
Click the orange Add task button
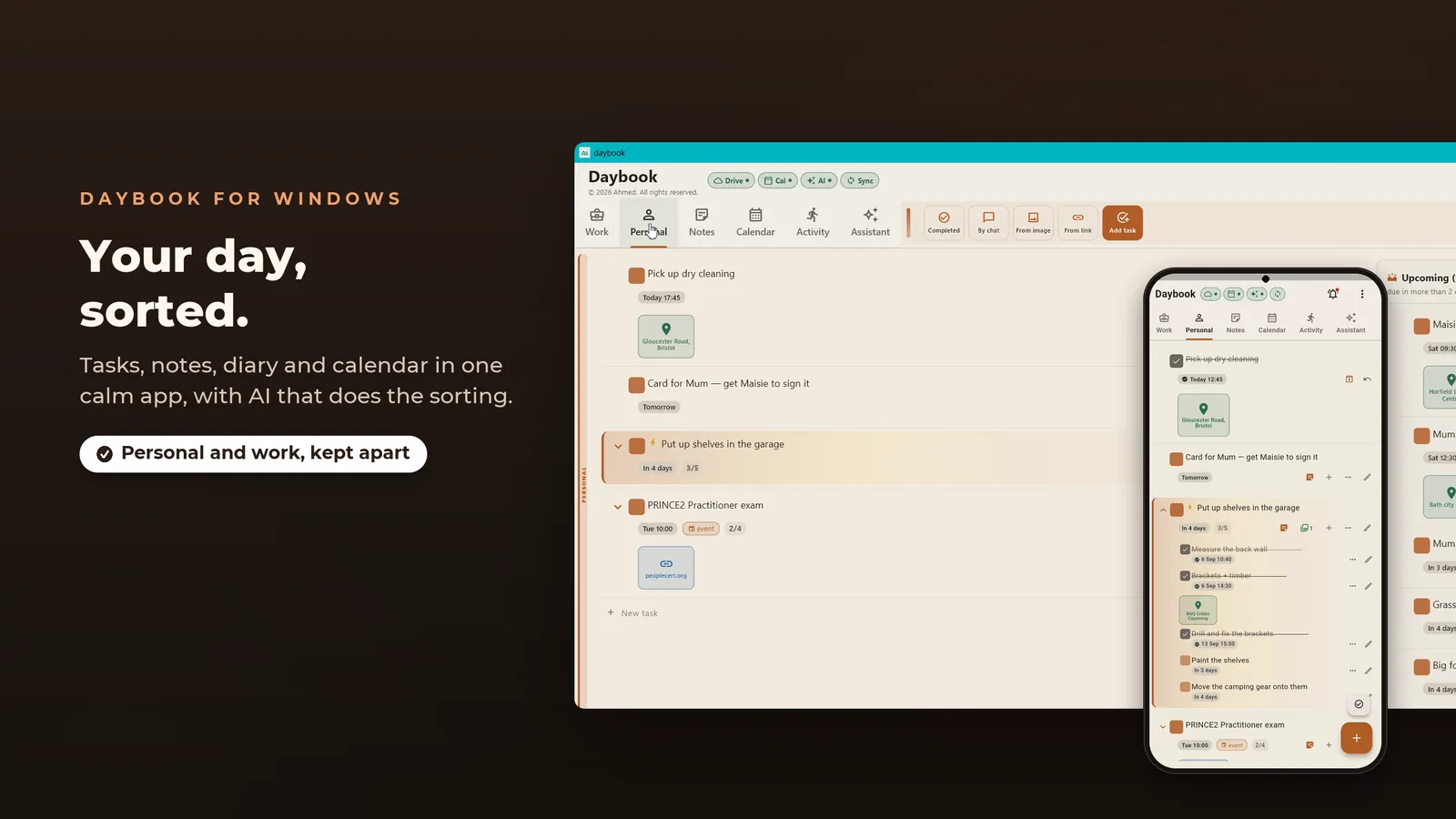coord(1122,222)
